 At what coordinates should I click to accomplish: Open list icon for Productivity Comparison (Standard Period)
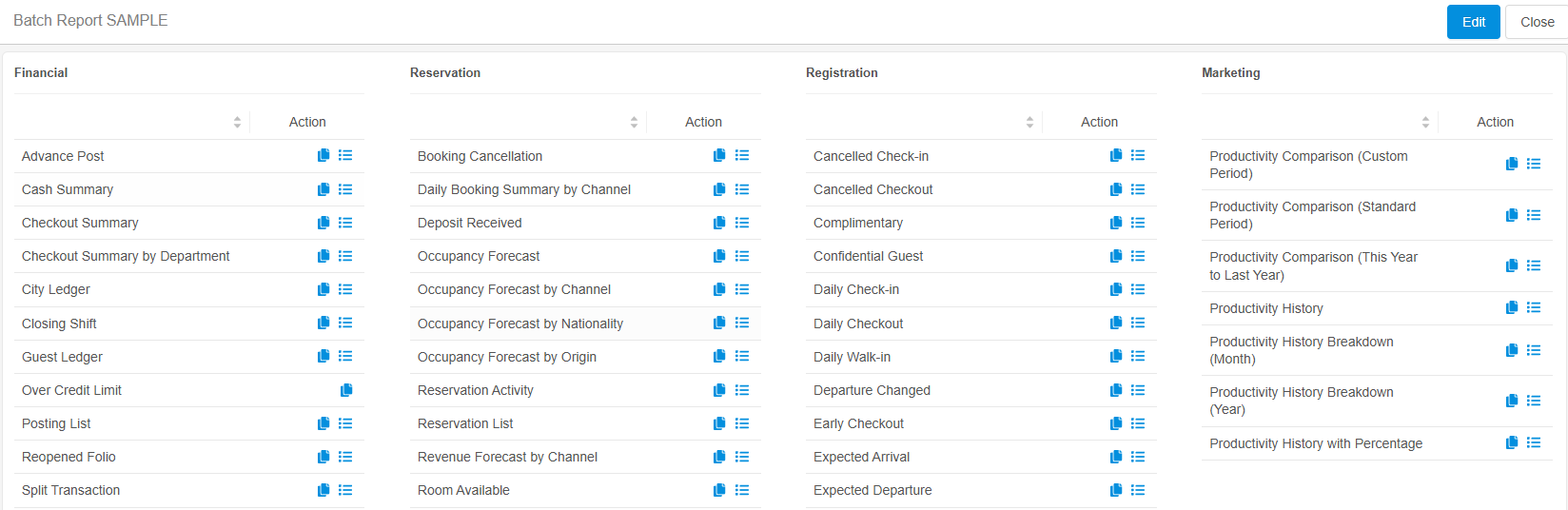click(x=1534, y=215)
